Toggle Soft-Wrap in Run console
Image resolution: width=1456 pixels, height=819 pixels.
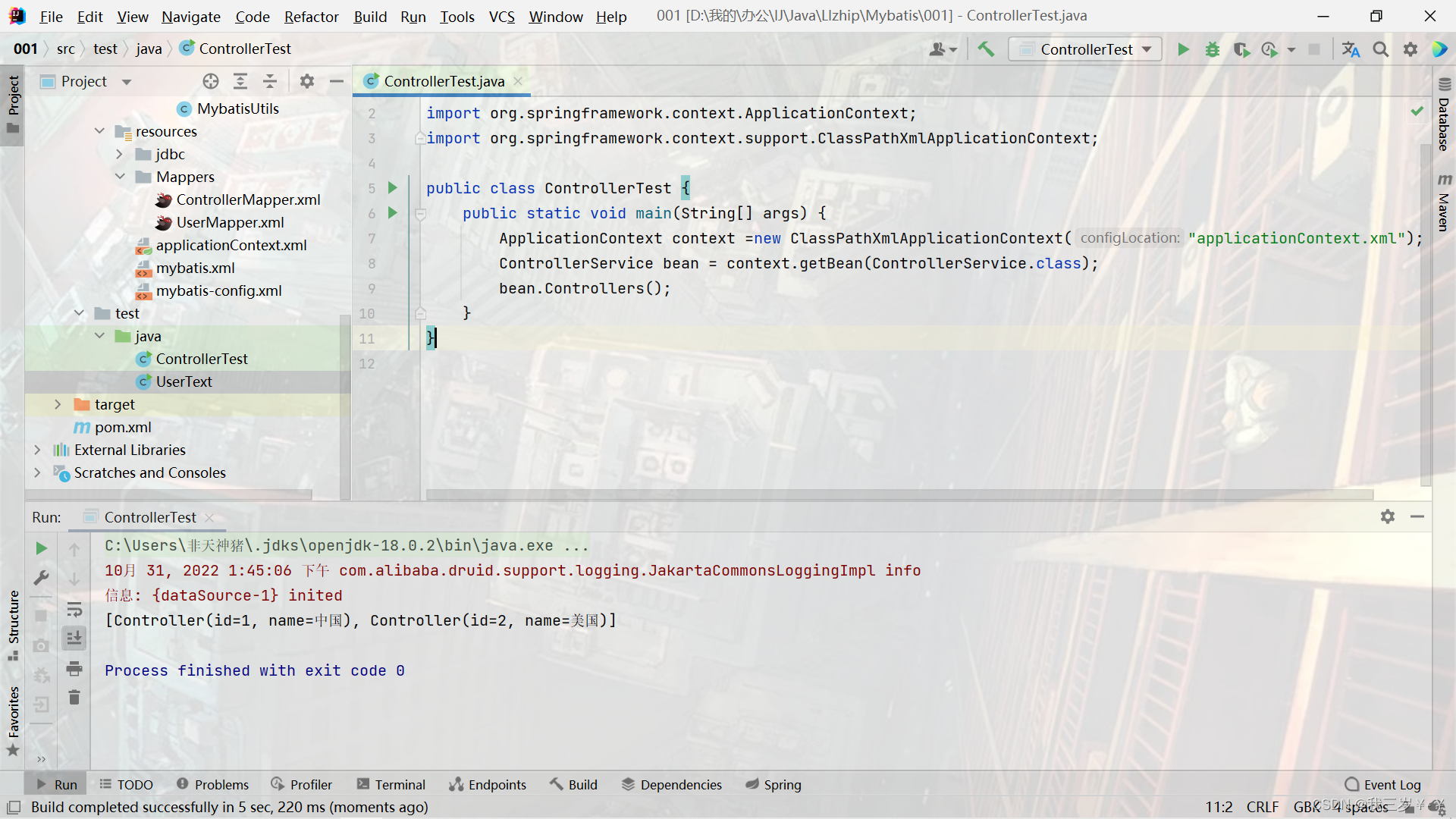click(x=74, y=609)
